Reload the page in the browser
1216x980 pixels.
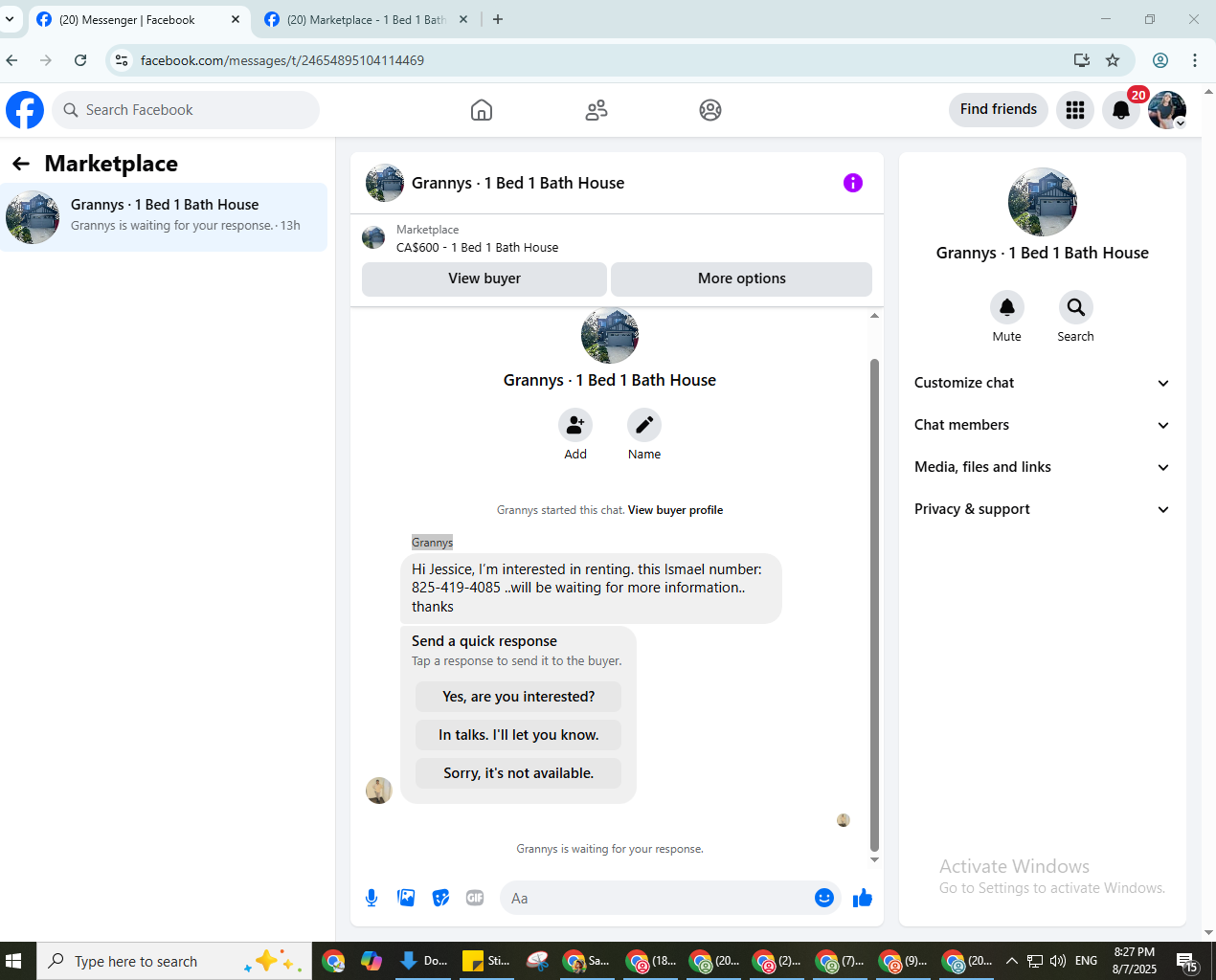(x=80, y=60)
